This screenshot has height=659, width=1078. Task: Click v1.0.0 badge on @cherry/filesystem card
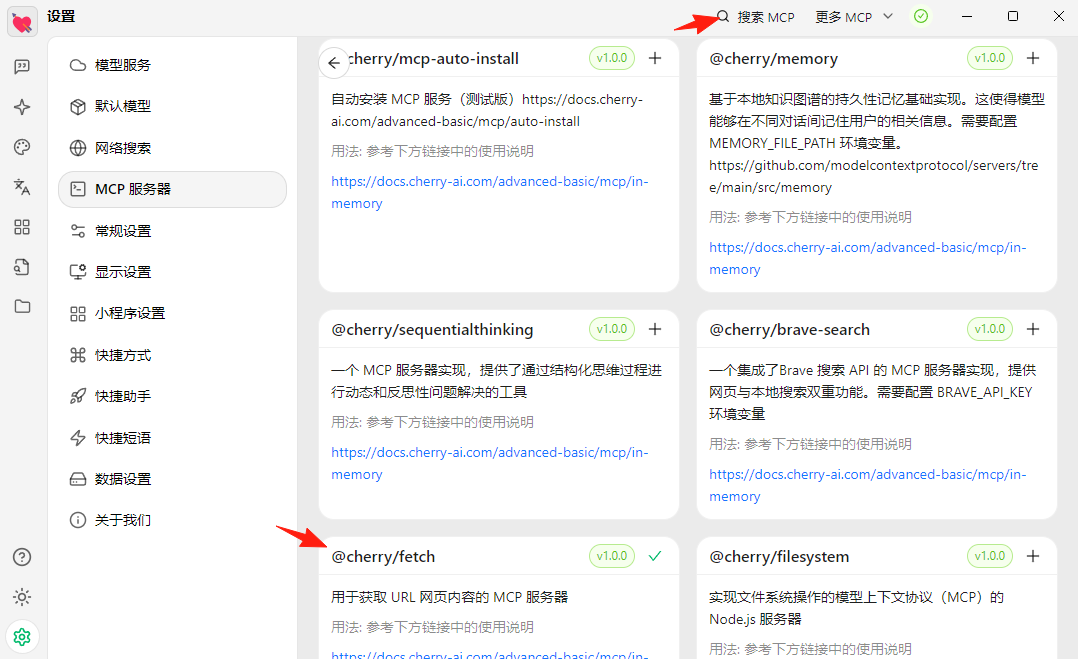989,556
